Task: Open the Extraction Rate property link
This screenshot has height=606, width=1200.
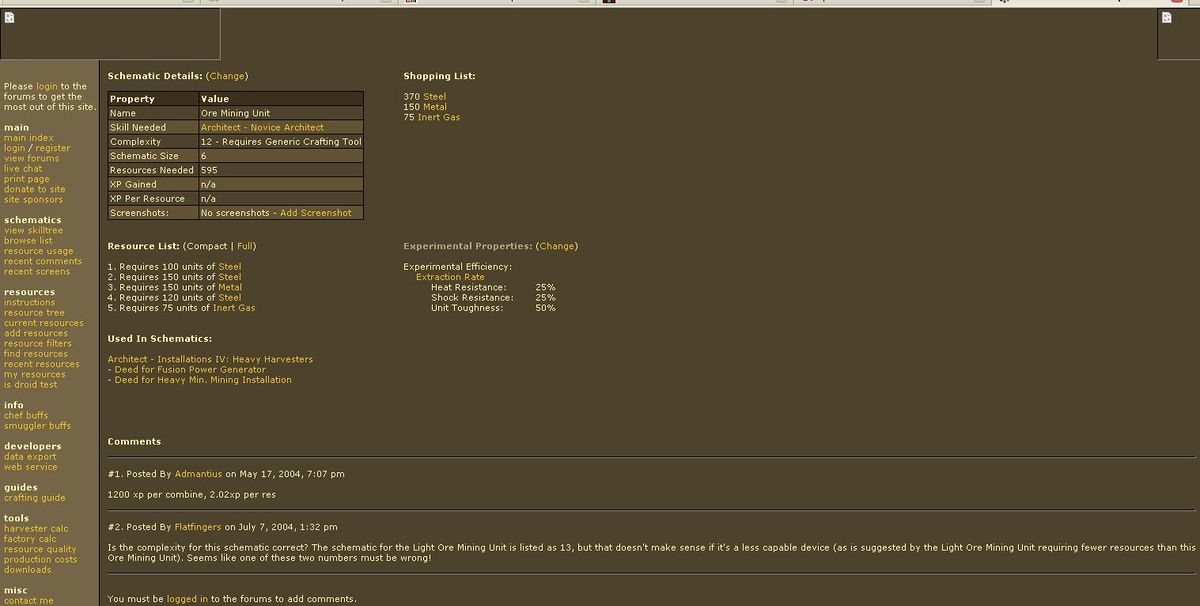Action: (450, 277)
